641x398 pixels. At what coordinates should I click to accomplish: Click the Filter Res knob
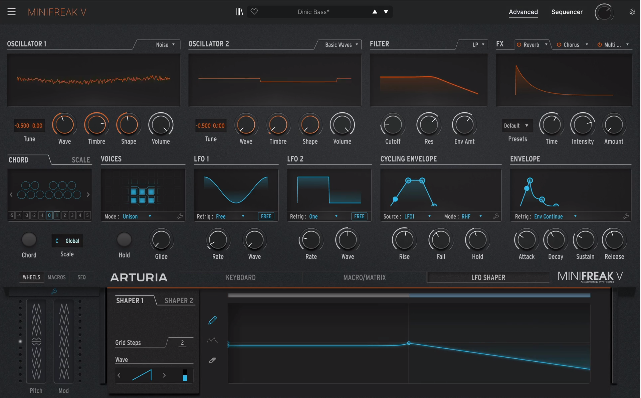point(428,124)
